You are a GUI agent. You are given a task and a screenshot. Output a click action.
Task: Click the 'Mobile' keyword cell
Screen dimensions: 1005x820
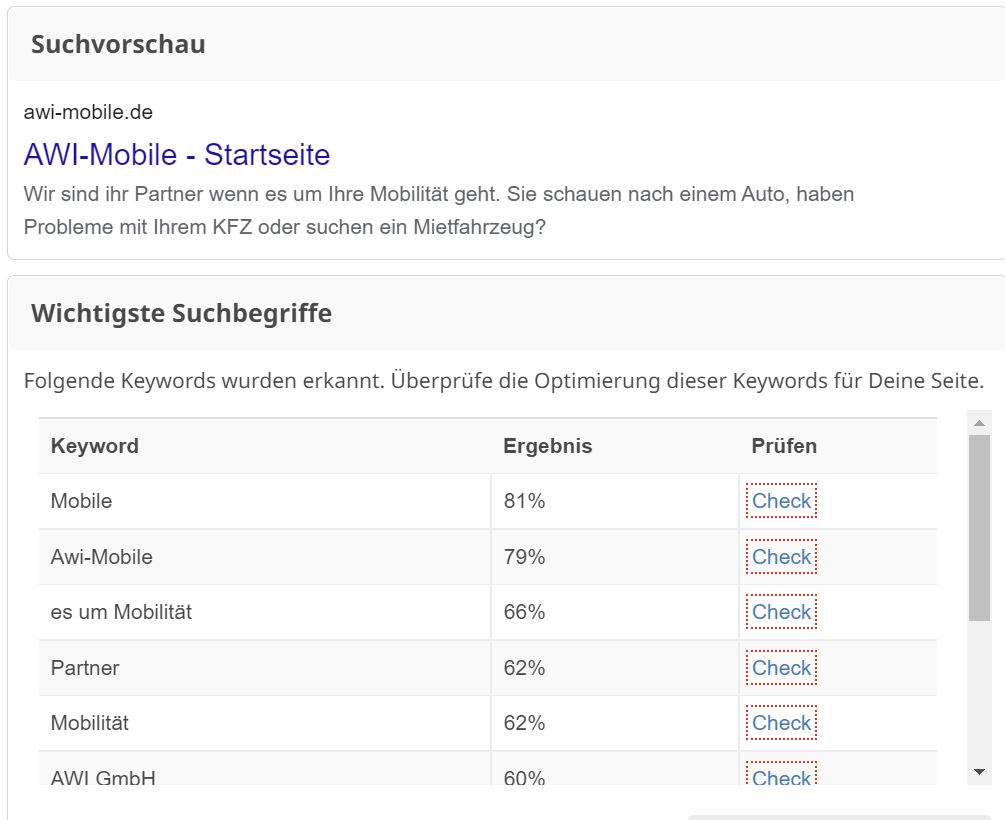pos(265,501)
